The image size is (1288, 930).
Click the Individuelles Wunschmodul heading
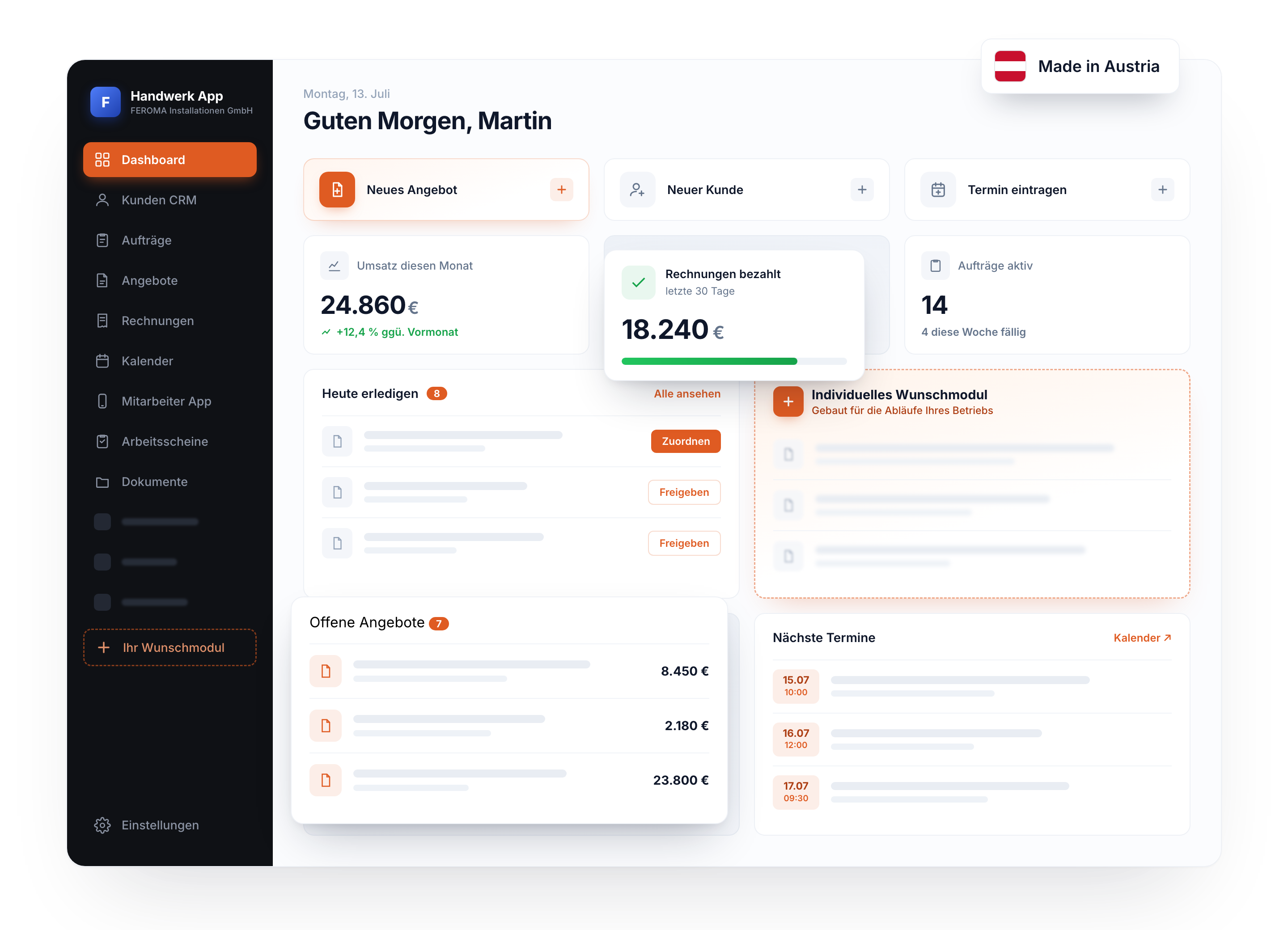click(899, 395)
